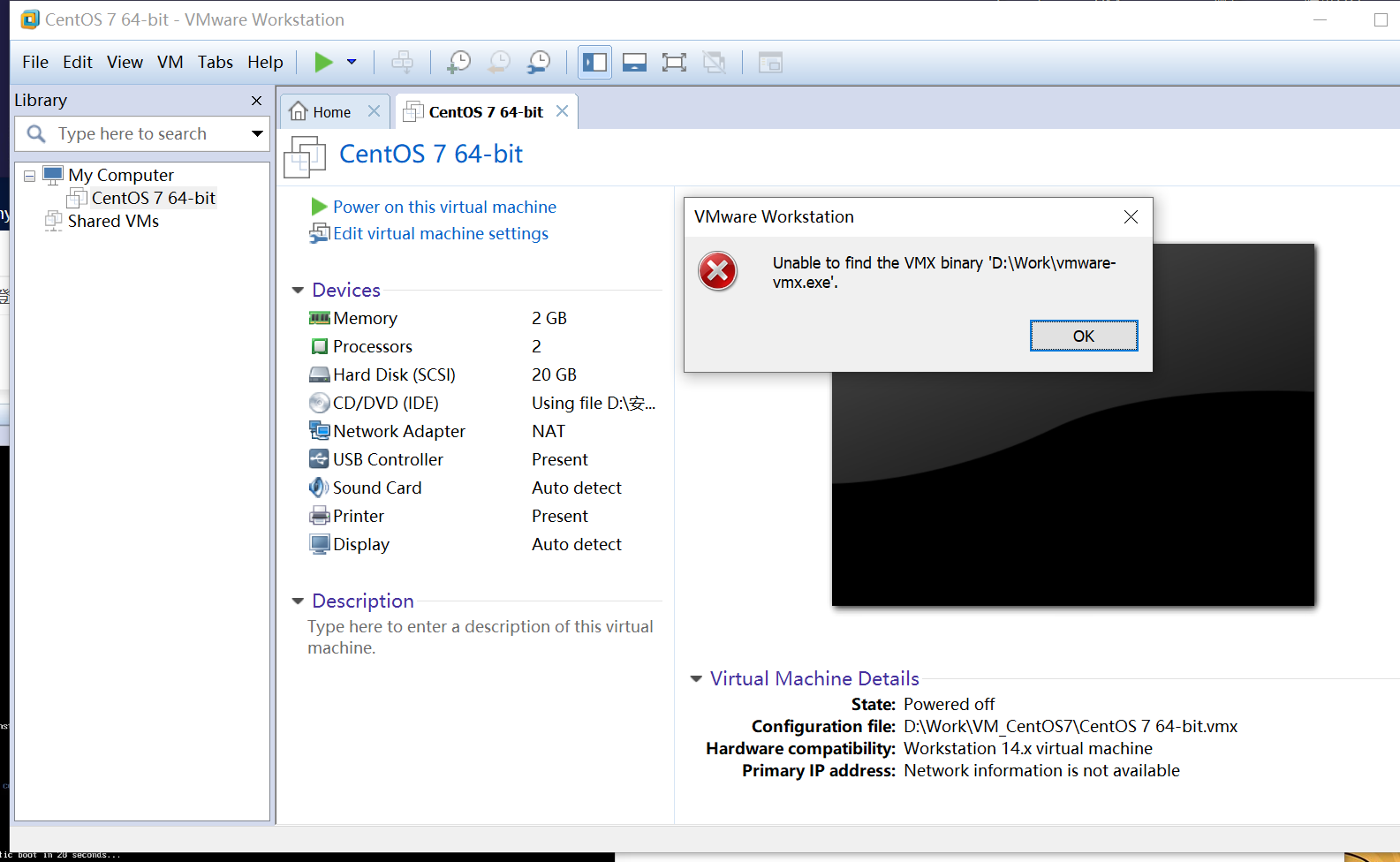Maximize the VMware Workstation window
Viewport: 1400px width, 862px height.
1381,19
